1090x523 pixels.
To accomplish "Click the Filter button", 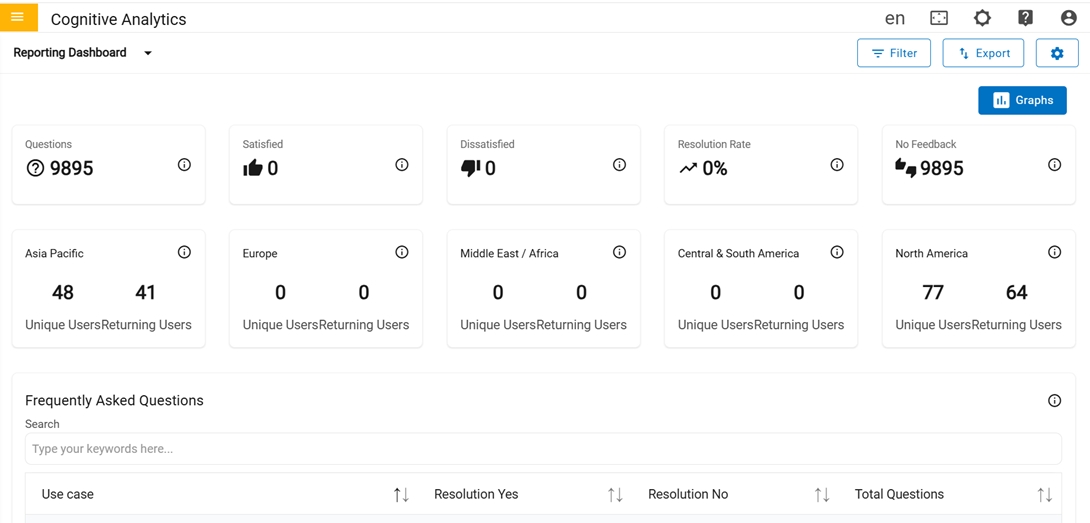I will 894,53.
